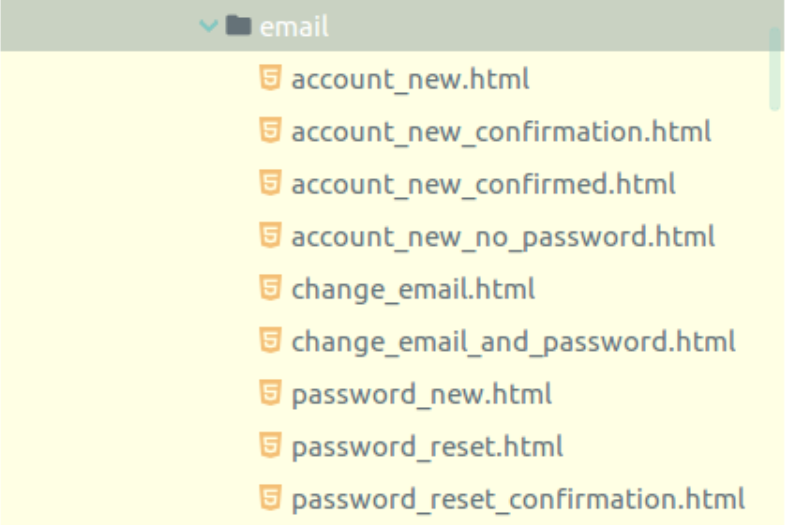
Task: Open account_new.html file
Action: (x=410, y=79)
